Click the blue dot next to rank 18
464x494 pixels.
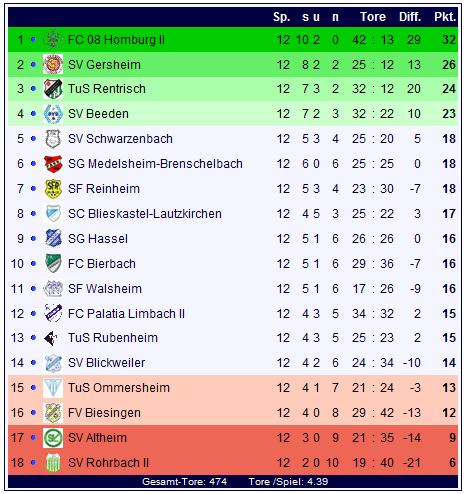(x=33, y=463)
